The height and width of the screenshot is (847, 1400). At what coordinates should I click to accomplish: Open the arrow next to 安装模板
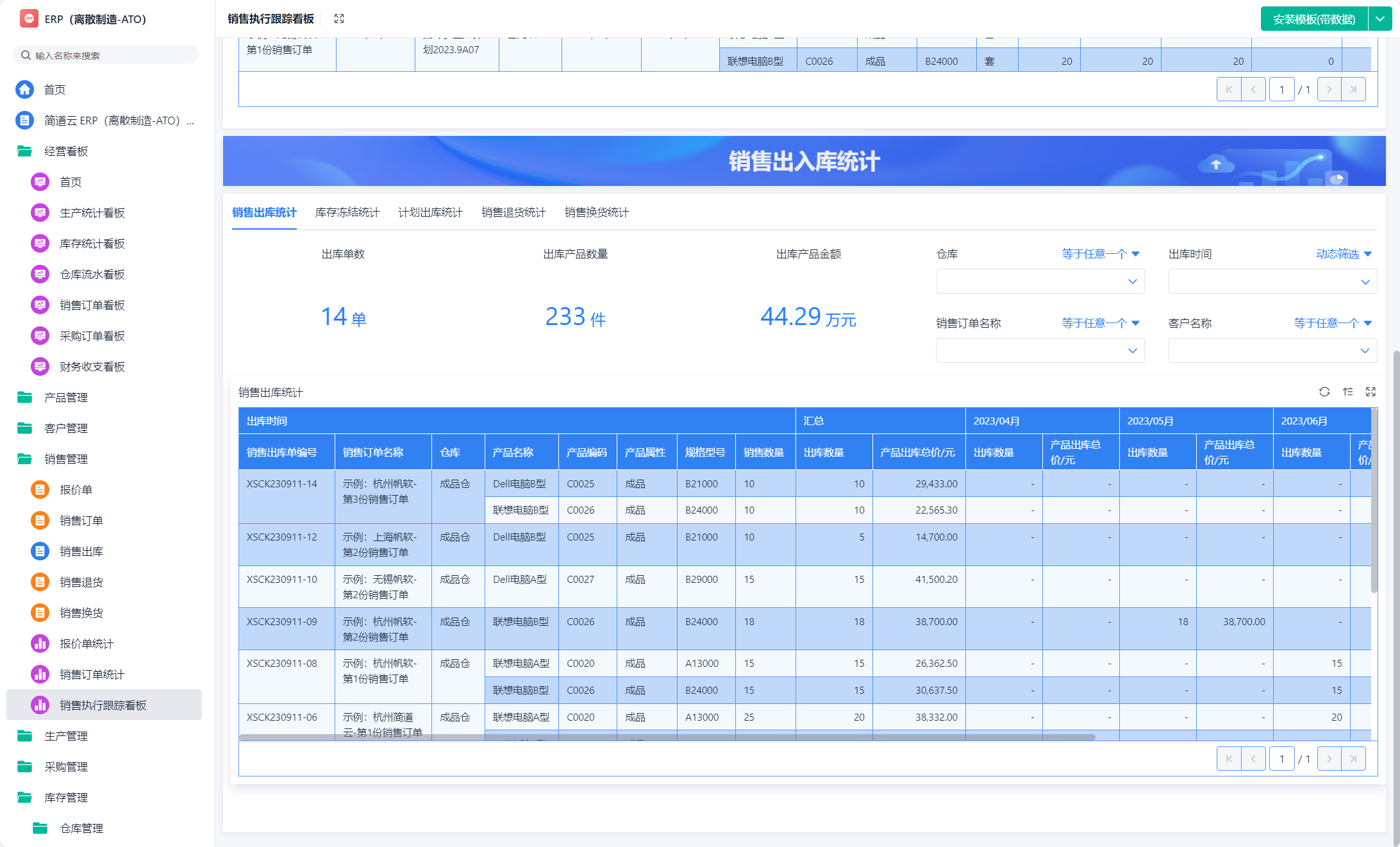click(1380, 19)
